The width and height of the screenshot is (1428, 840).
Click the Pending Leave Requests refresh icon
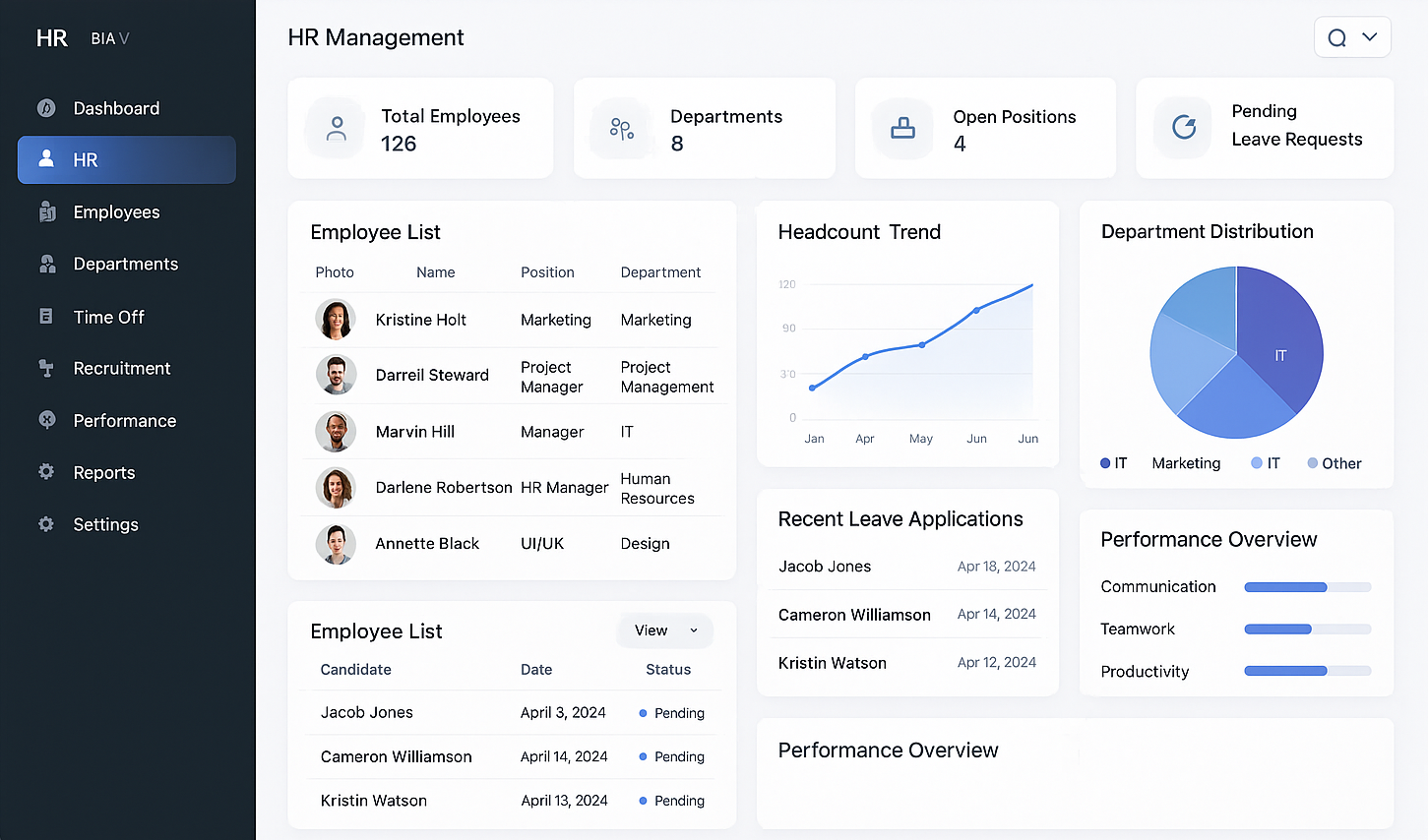pyautogui.click(x=1184, y=127)
